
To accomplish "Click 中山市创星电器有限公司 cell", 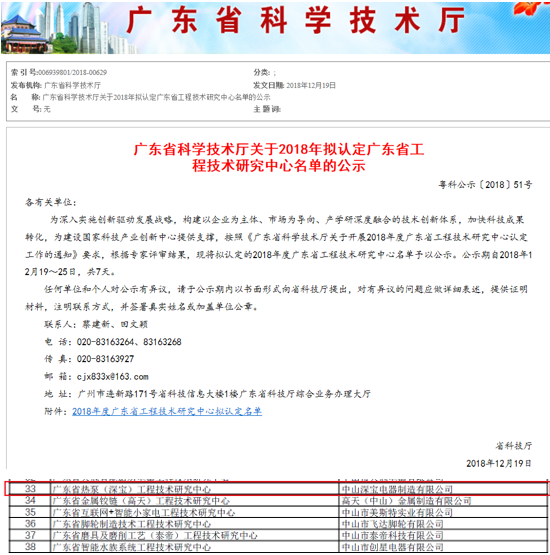I will click(443, 547).
